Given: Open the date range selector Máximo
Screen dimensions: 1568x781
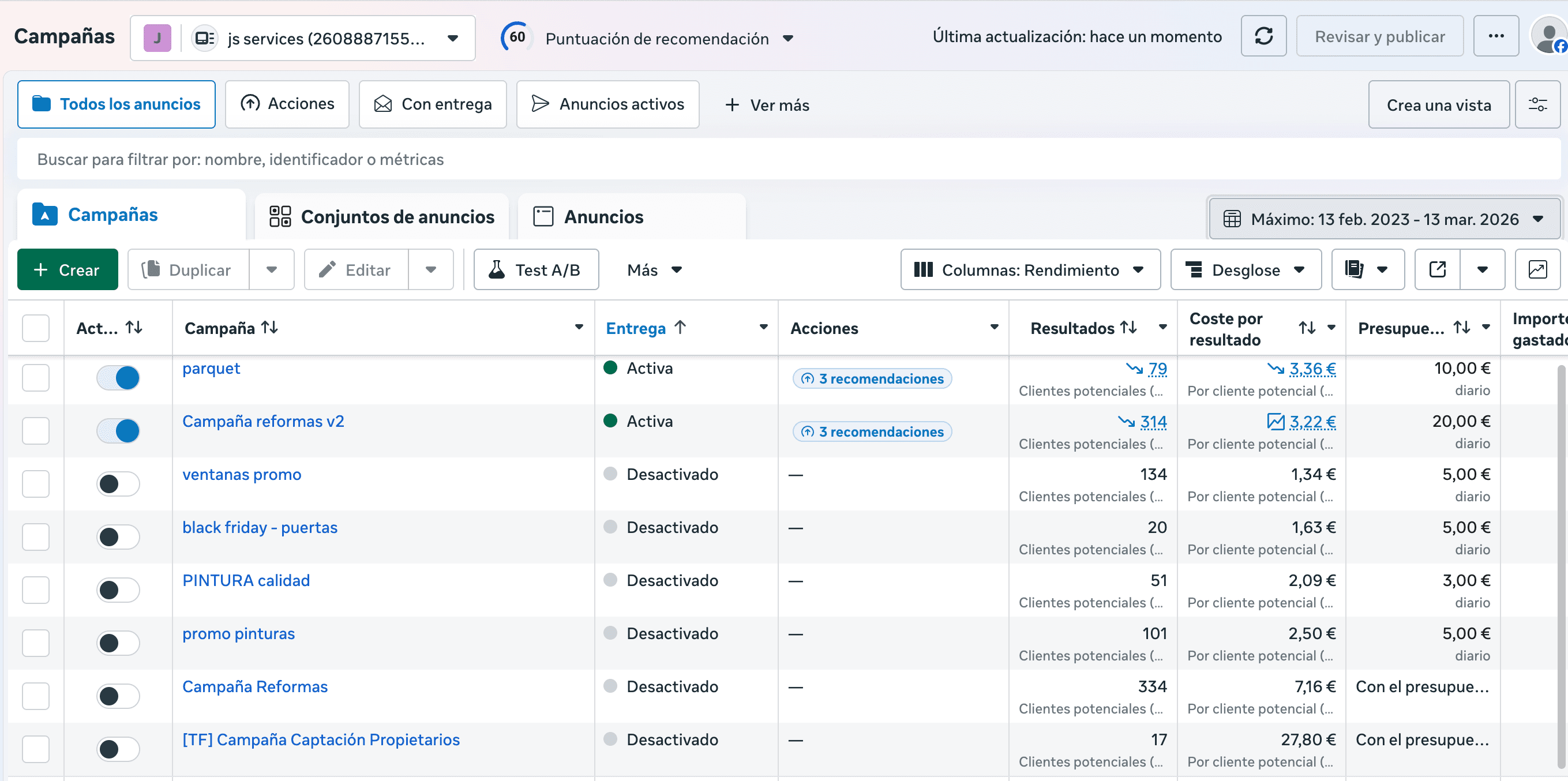Looking at the screenshot, I should pyautogui.click(x=1384, y=219).
